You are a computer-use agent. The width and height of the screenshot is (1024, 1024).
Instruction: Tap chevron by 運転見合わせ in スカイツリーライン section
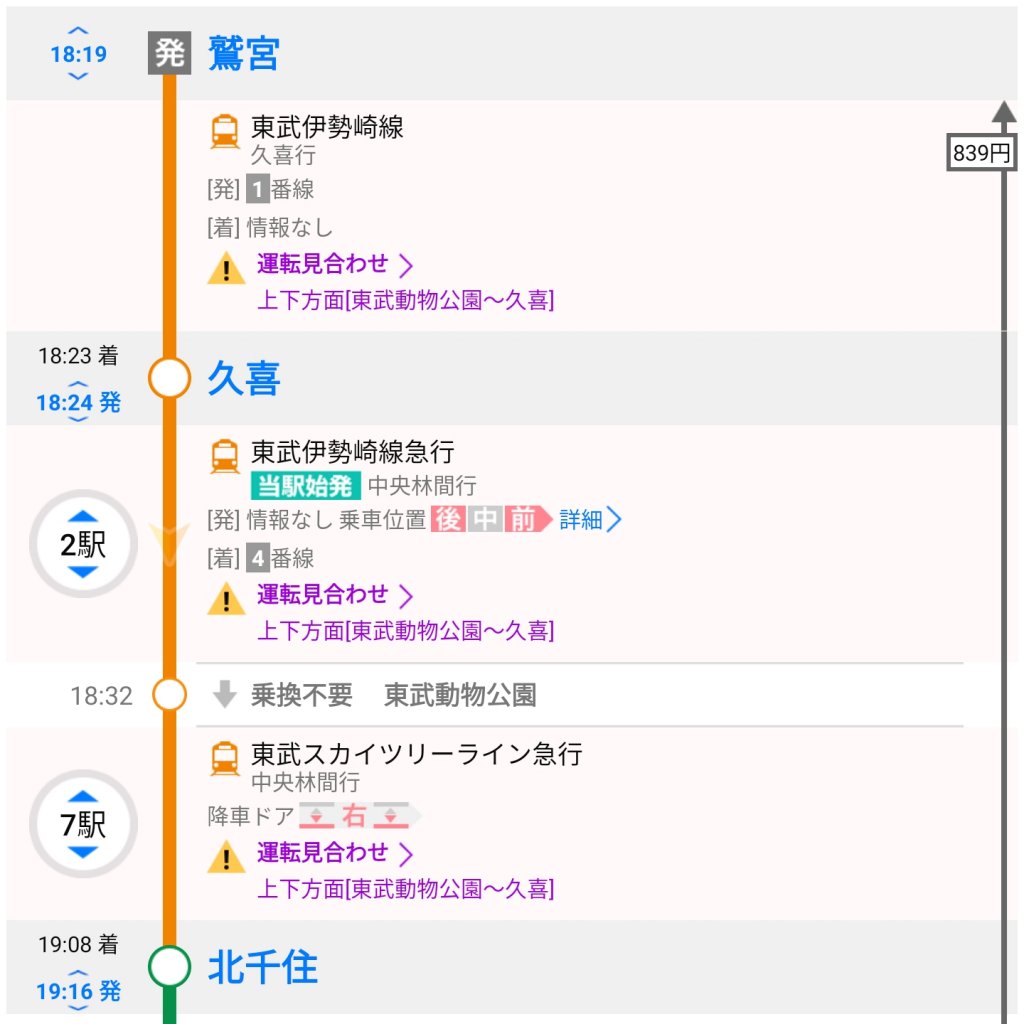tap(406, 854)
